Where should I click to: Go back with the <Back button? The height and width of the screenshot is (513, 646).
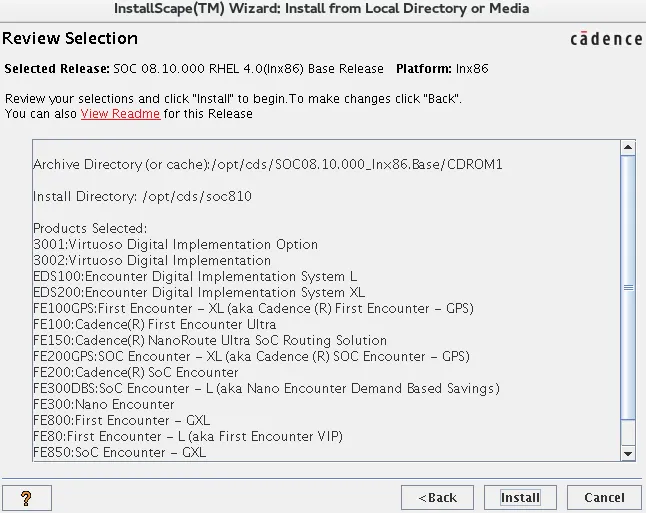[x=437, y=497]
